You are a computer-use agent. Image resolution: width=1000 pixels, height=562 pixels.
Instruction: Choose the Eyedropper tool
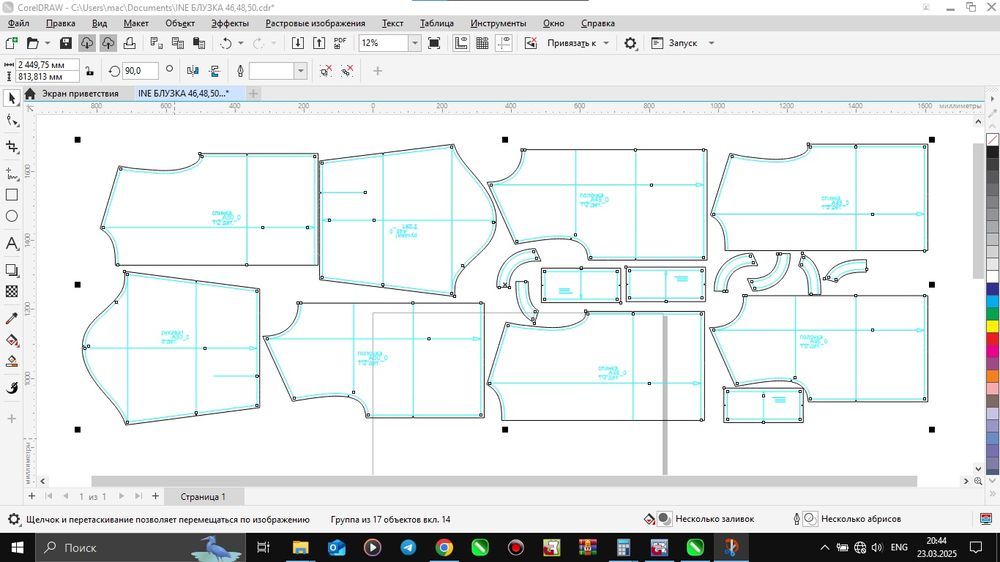[x=12, y=318]
